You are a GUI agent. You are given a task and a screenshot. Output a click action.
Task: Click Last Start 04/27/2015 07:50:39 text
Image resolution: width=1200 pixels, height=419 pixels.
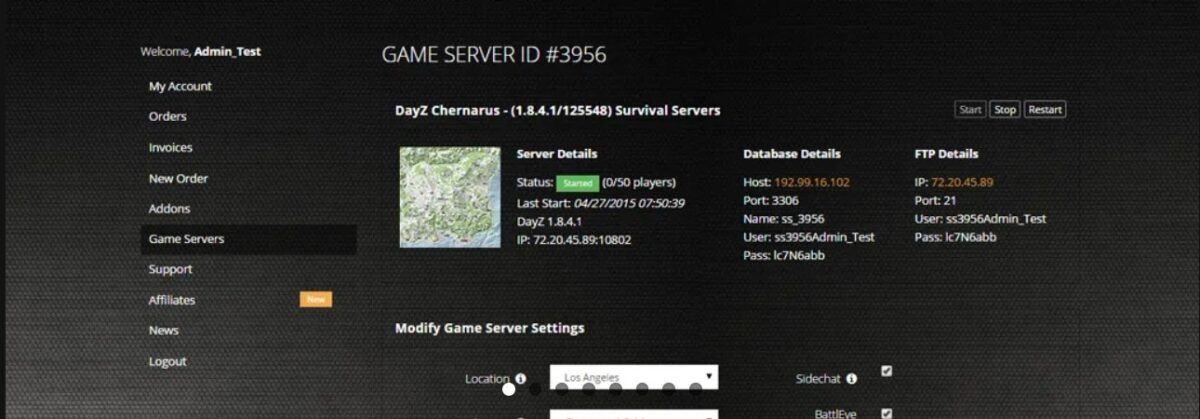pyautogui.click(x=600, y=203)
